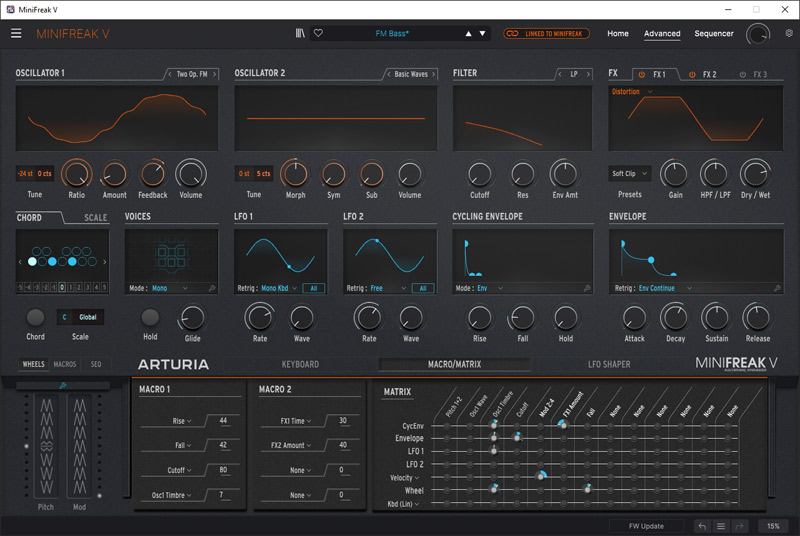Click the Linked to MiniFreak indicator
The image size is (800, 536).
pyautogui.click(x=547, y=33)
